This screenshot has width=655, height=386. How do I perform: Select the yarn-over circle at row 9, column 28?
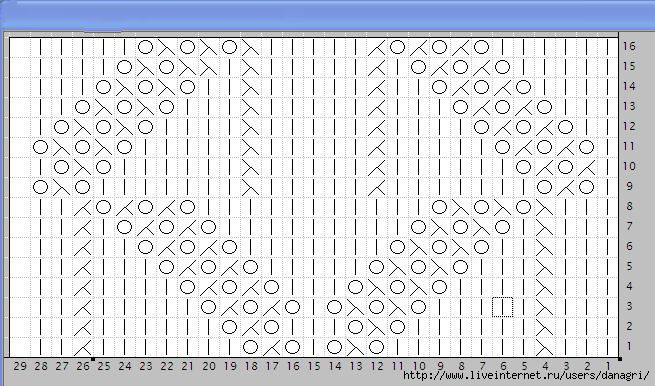click(41, 187)
